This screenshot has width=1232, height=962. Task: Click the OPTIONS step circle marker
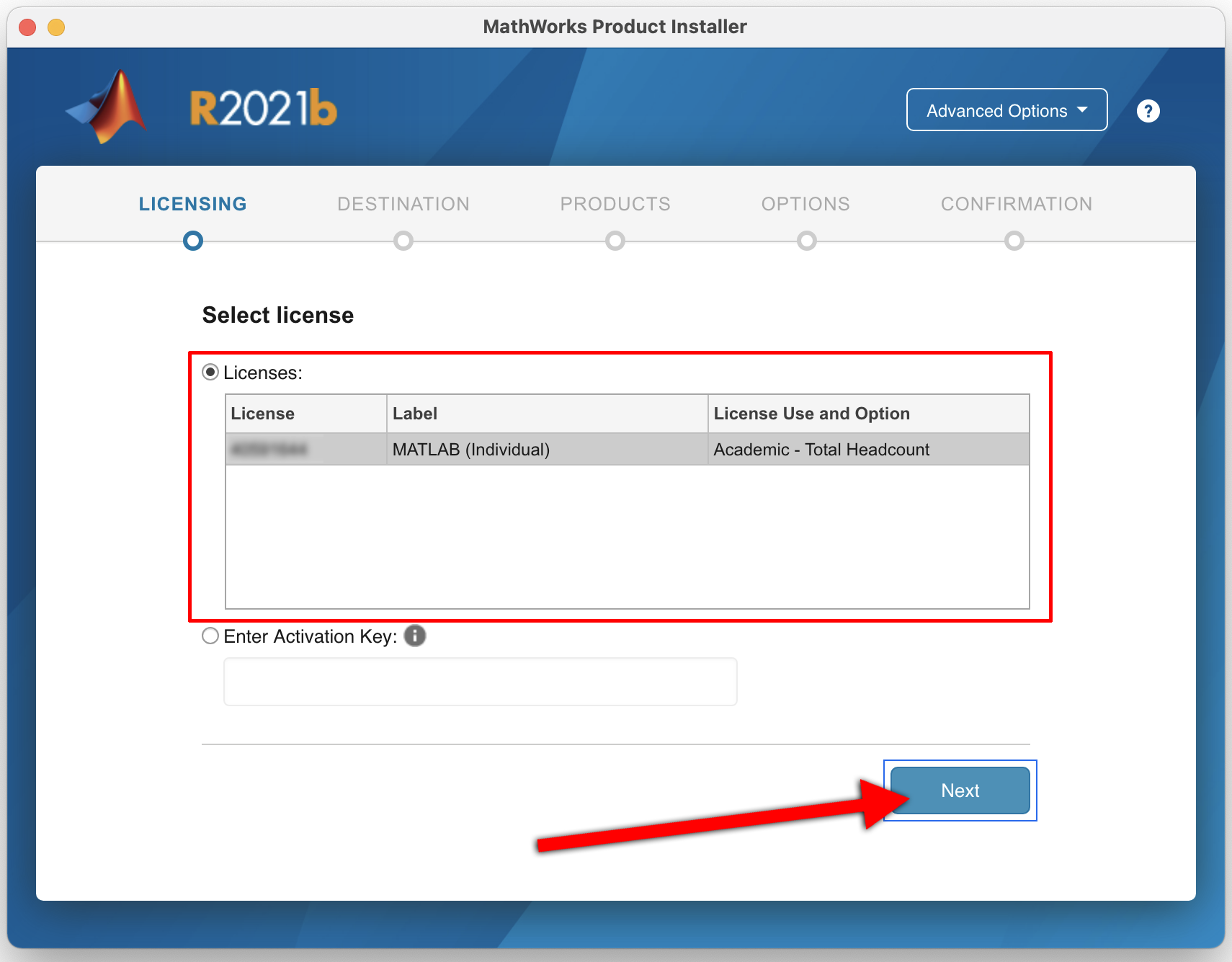tap(807, 241)
